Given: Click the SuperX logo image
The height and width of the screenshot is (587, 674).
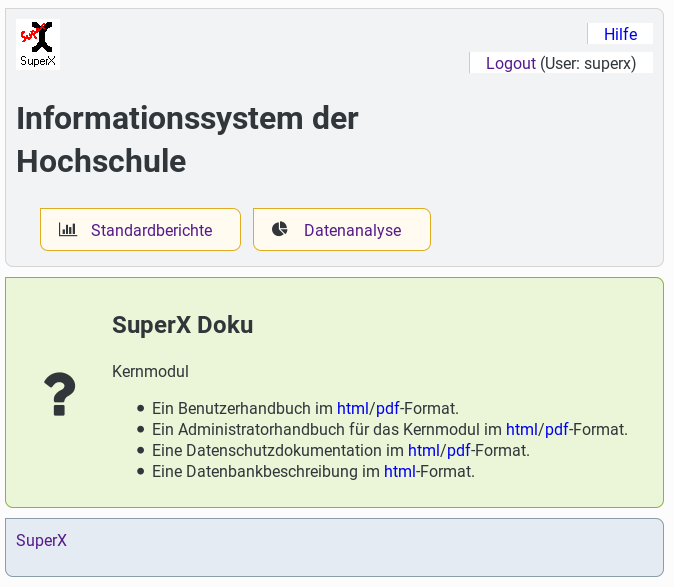Looking at the screenshot, I should pos(38,44).
